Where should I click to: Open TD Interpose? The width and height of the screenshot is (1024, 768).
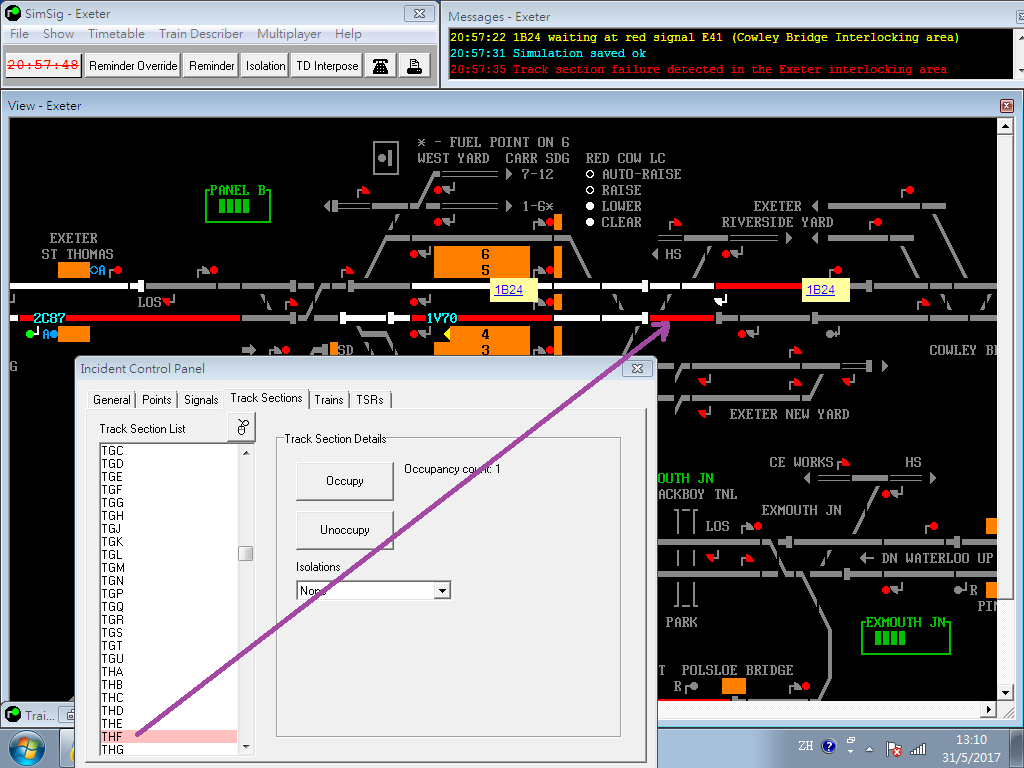coord(327,66)
